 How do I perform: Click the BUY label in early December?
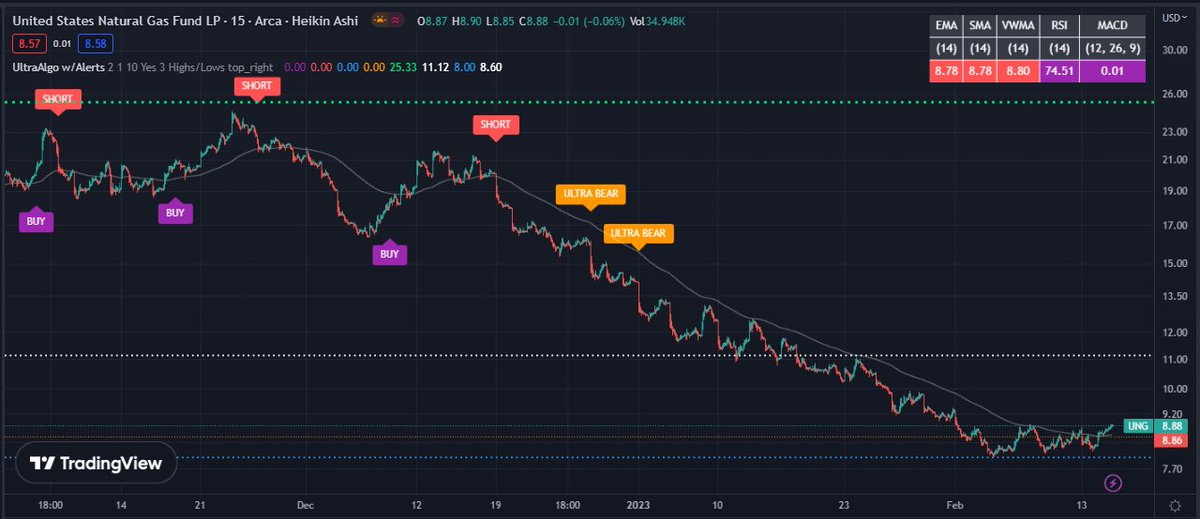[x=390, y=253]
